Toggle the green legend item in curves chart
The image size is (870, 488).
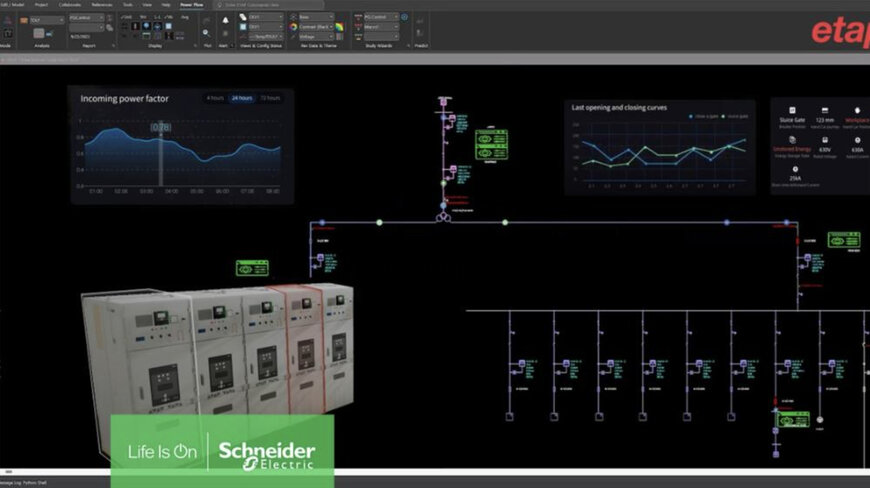click(x=735, y=116)
